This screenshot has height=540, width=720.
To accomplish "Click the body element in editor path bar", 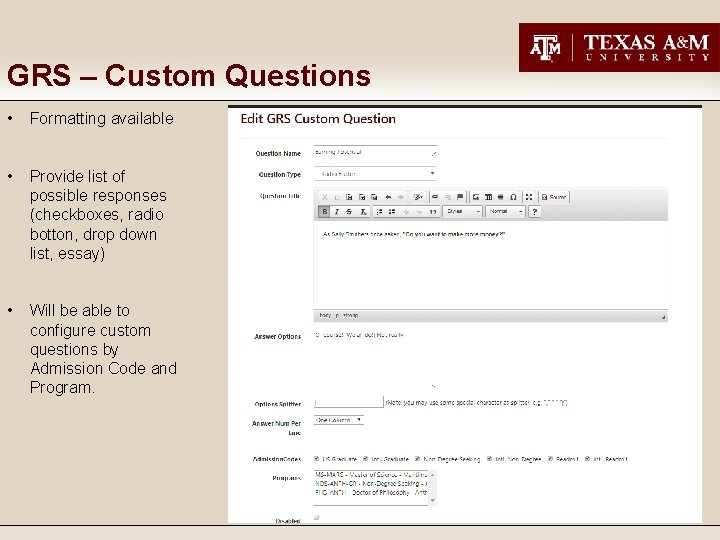I will (325, 315).
